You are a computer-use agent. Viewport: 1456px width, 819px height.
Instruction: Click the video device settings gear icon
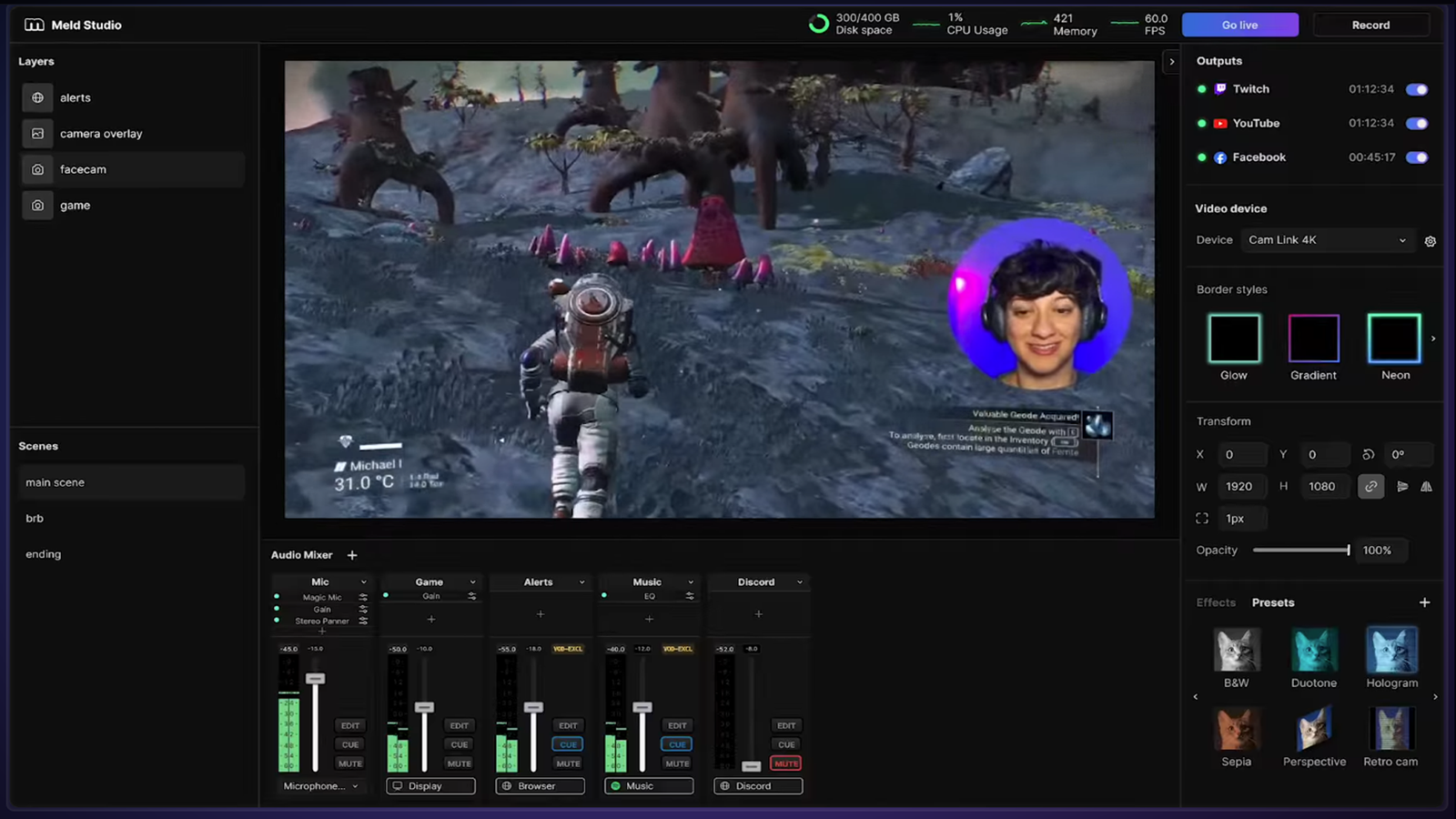point(1430,241)
